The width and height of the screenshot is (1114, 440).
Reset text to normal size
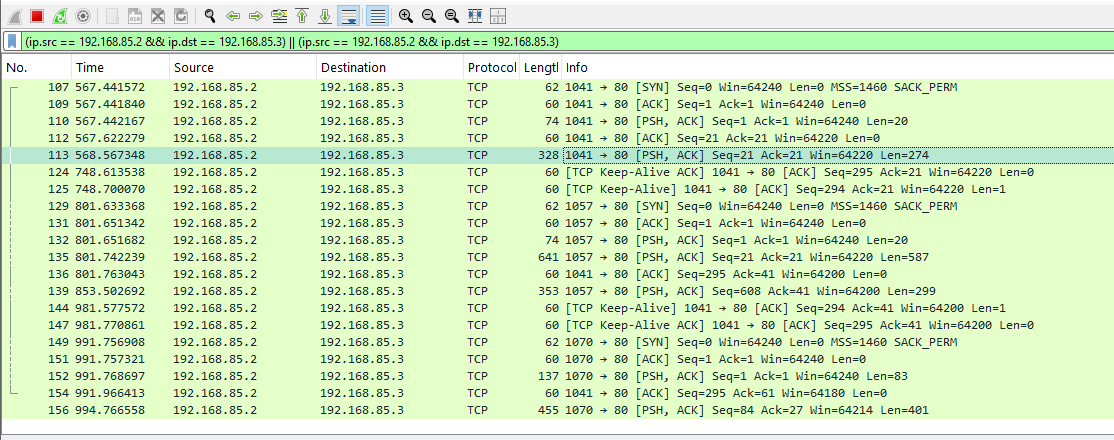click(x=451, y=16)
